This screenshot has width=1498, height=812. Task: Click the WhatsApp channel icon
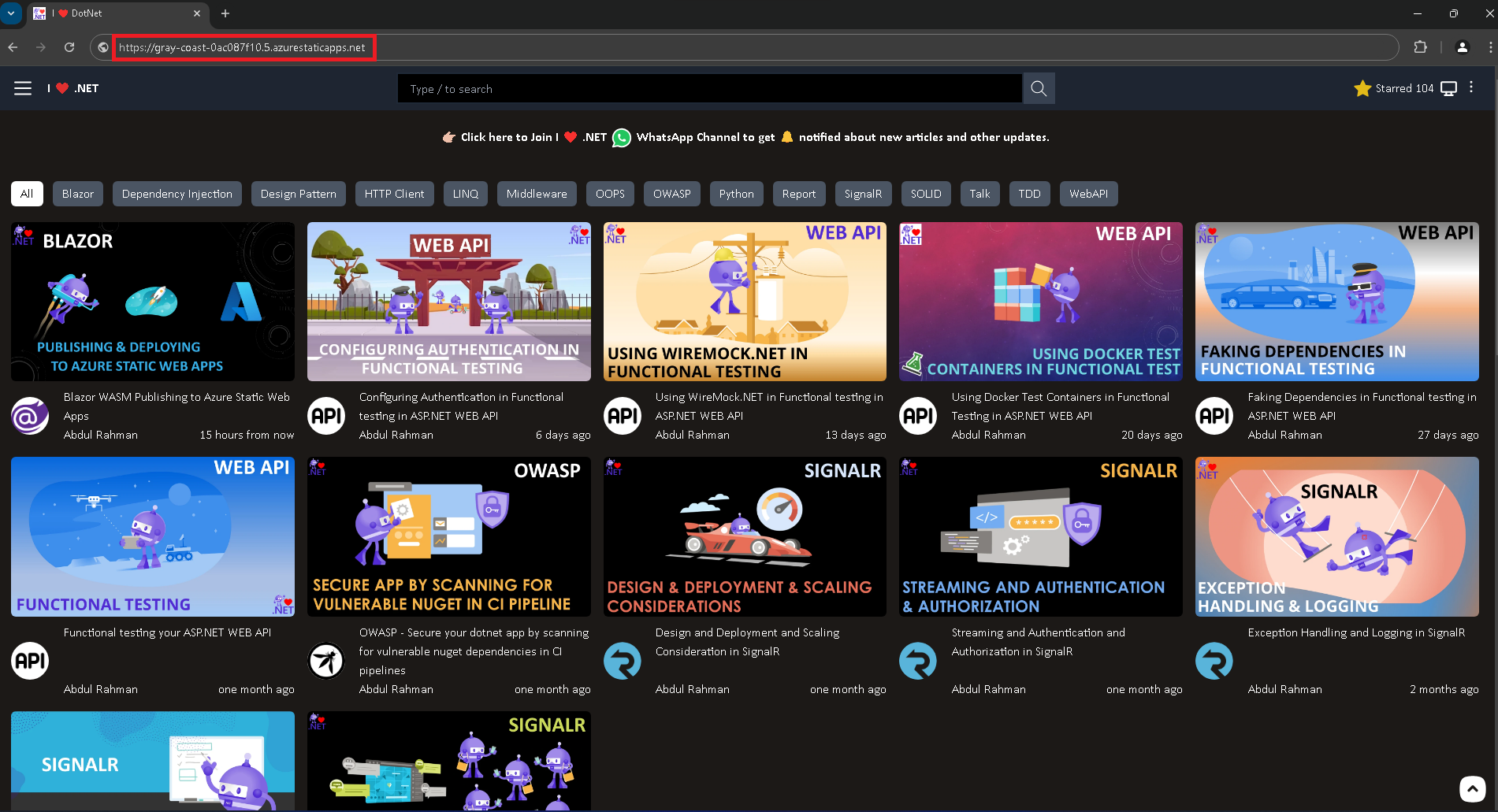[622, 138]
